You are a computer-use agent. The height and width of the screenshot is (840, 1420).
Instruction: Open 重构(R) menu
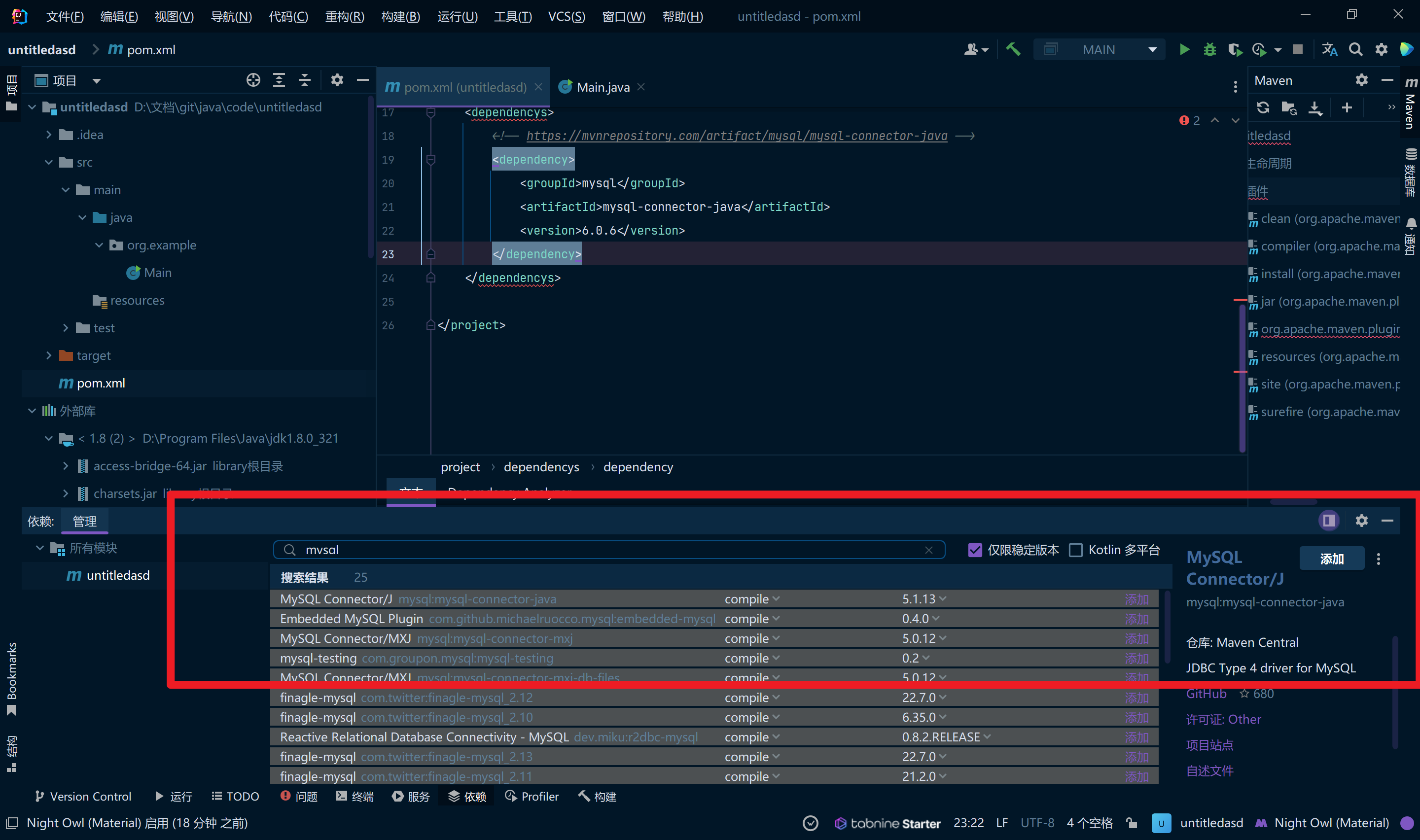345,16
